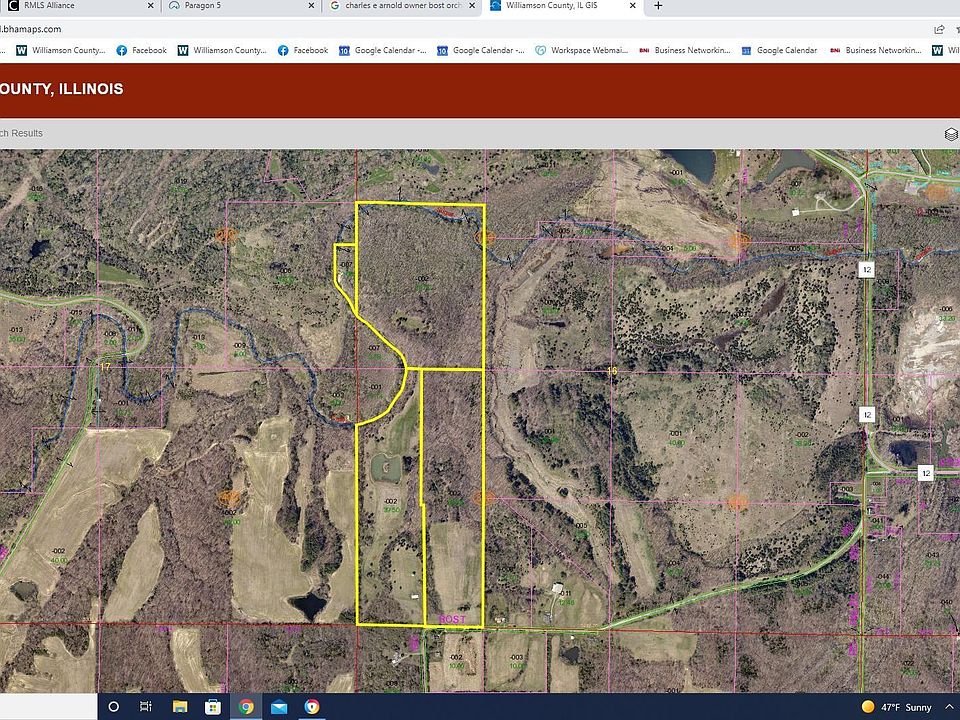
Task: Open the first Facebook bookmark
Action: coord(142,50)
